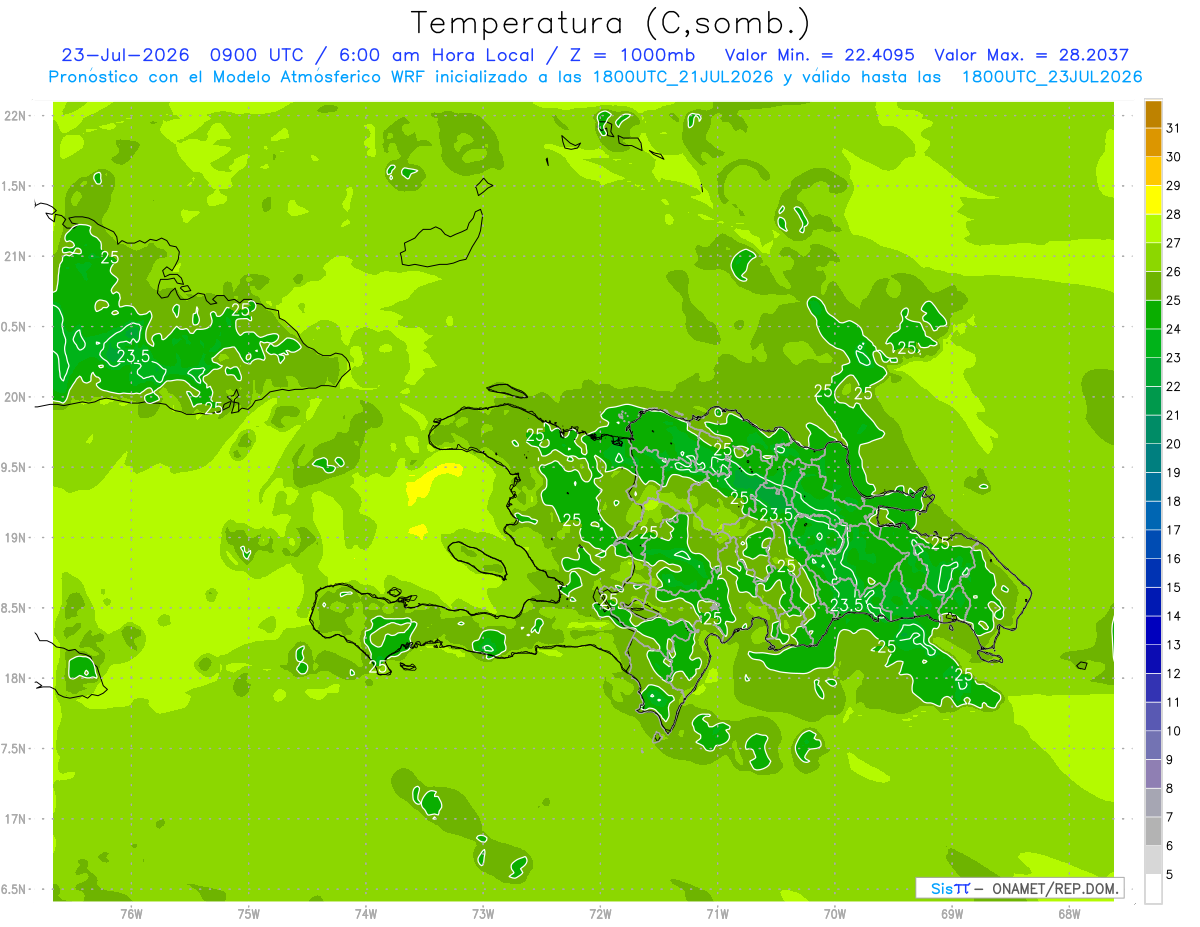This screenshot has width=1200, height=927.
Task: Click the 'Valor Min. = 22.4095' readout
Action: coord(821,55)
